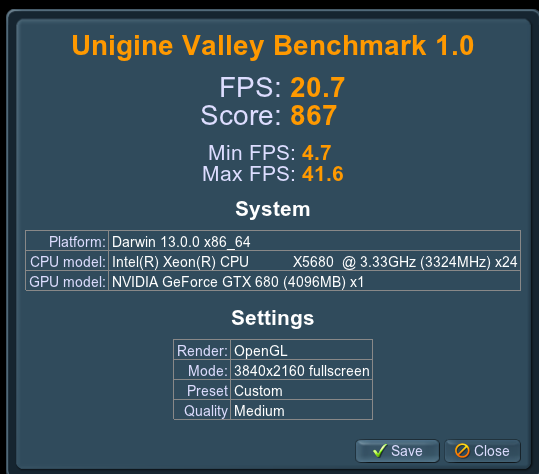This screenshot has height=474, width=539.
Task: Click the Custom preset value cell
Action: [x=301, y=390]
